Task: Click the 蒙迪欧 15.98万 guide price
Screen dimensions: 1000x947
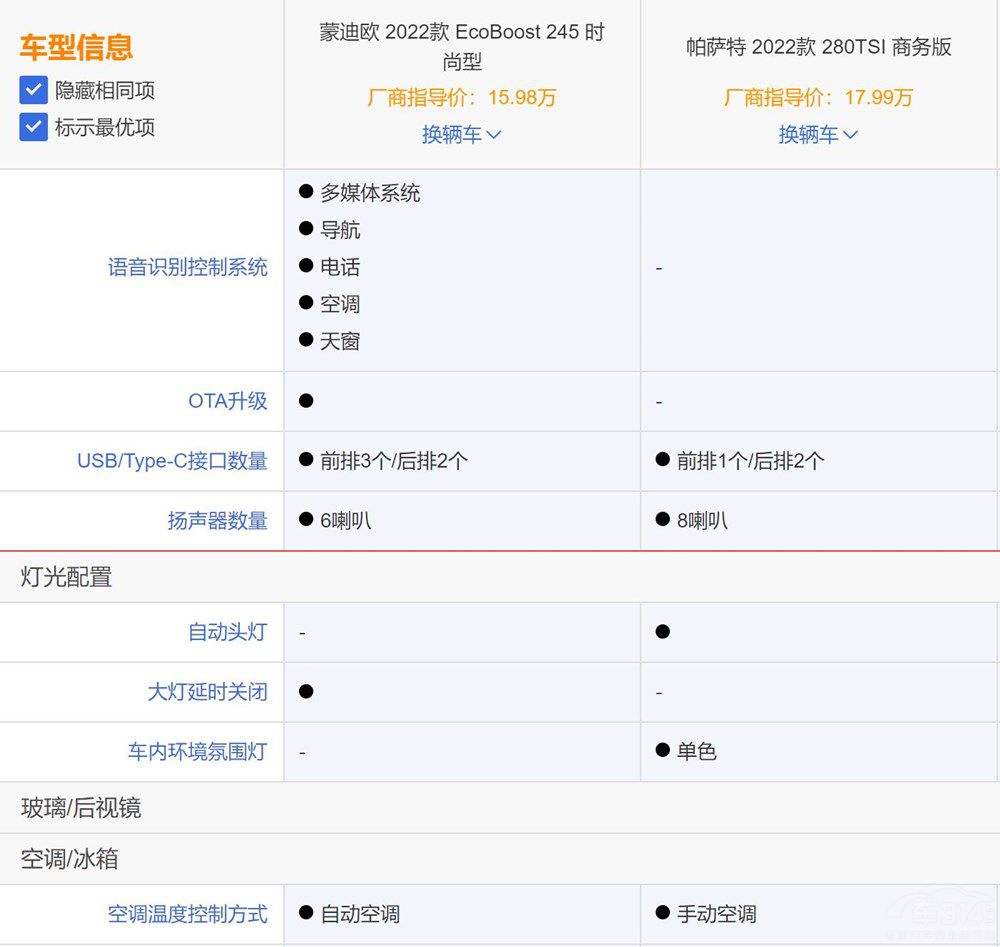Action: (461, 98)
